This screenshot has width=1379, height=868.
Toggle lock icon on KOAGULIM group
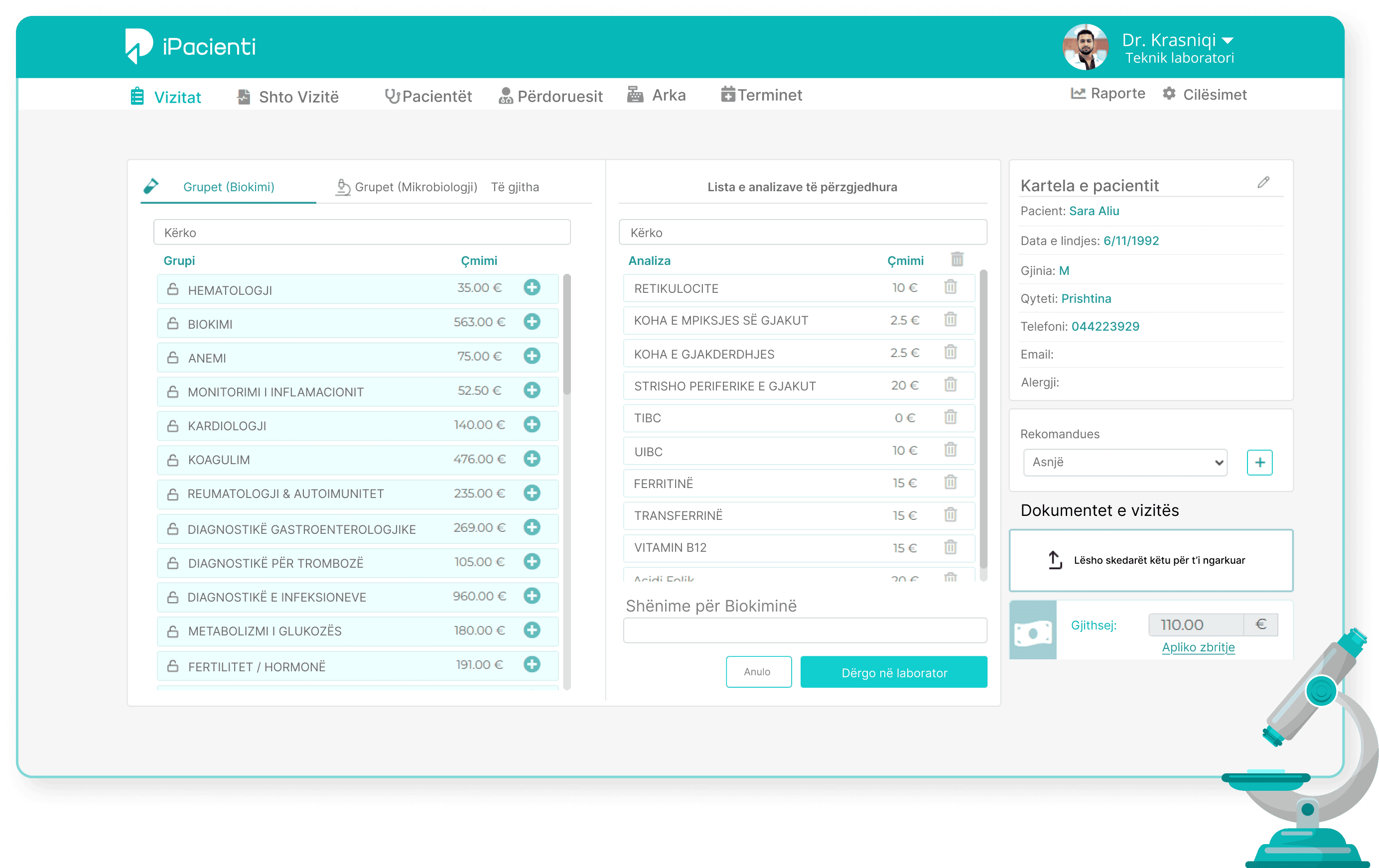click(173, 459)
